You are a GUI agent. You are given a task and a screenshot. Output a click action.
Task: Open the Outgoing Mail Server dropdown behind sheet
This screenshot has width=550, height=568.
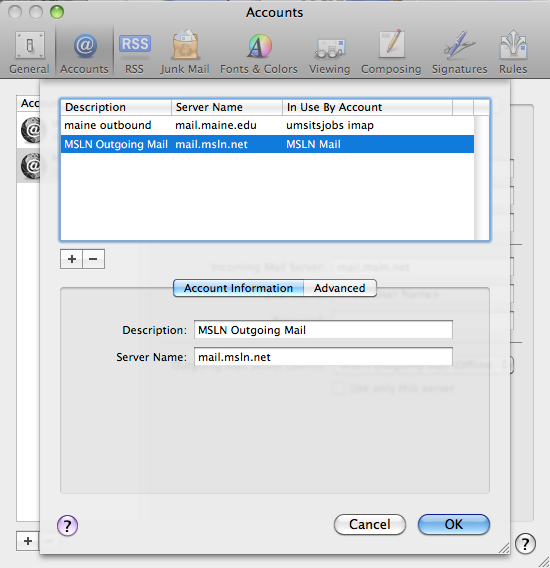click(x=423, y=365)
